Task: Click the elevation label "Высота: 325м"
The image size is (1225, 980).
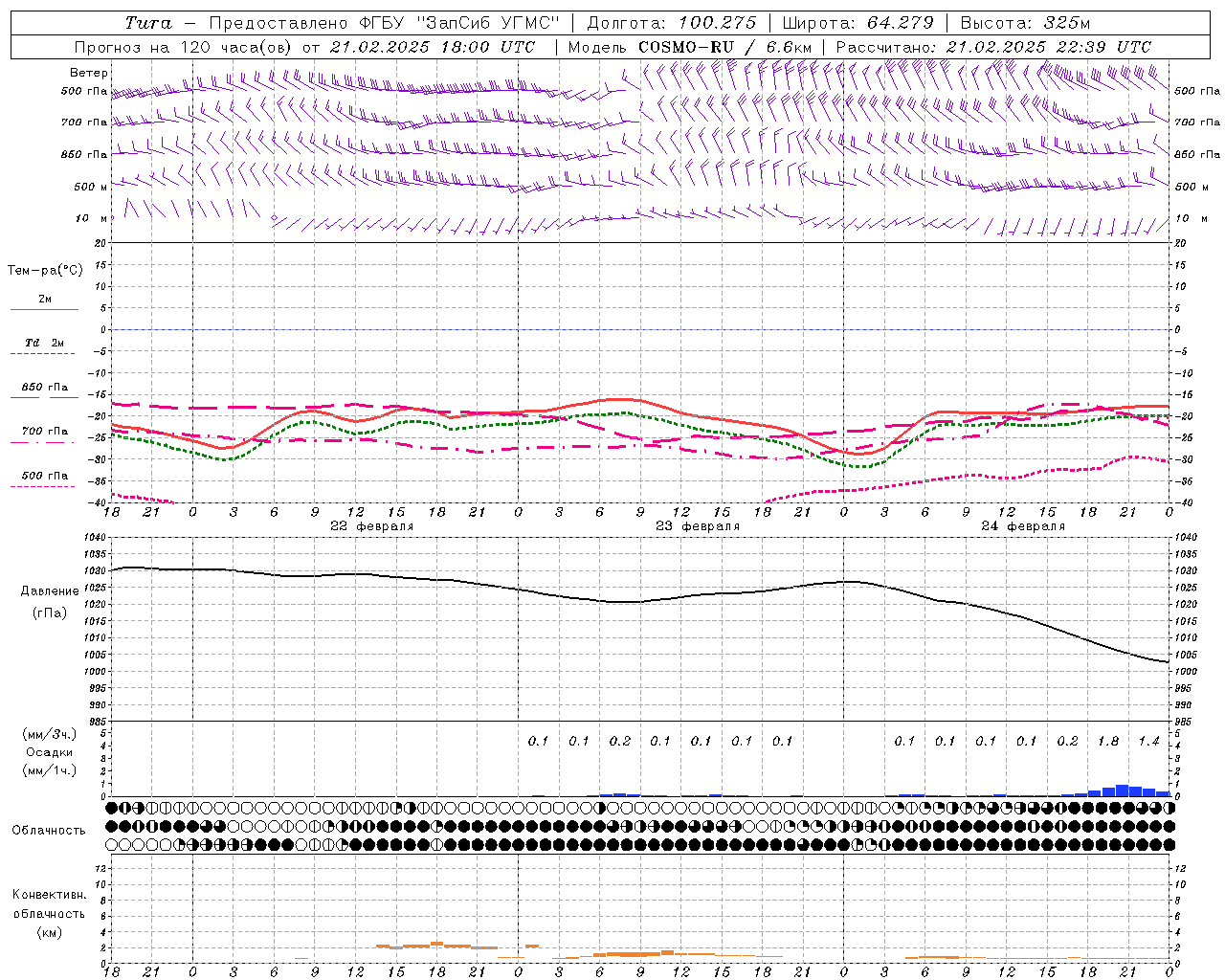Action: (1025, 23)
